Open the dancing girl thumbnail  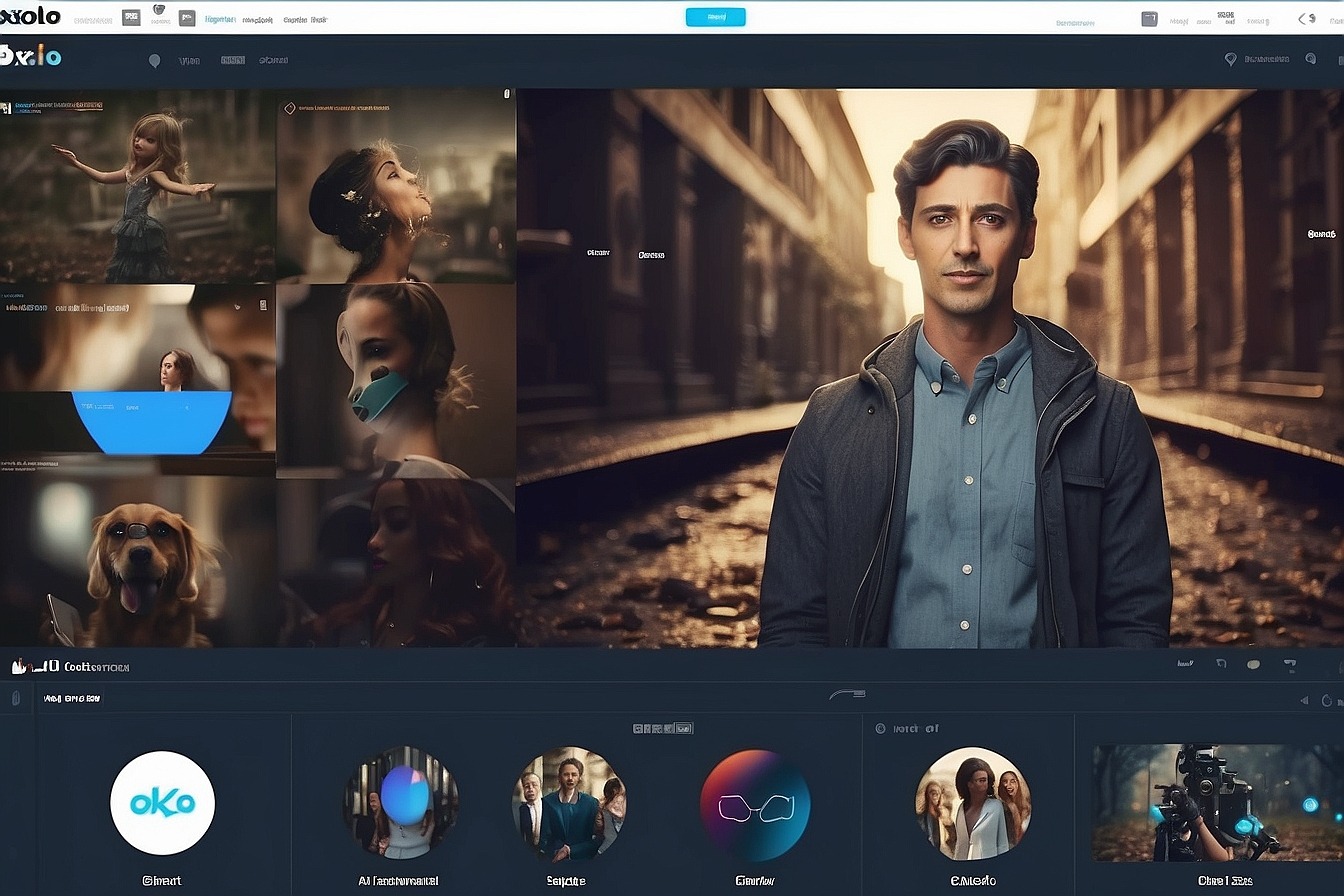138,186
